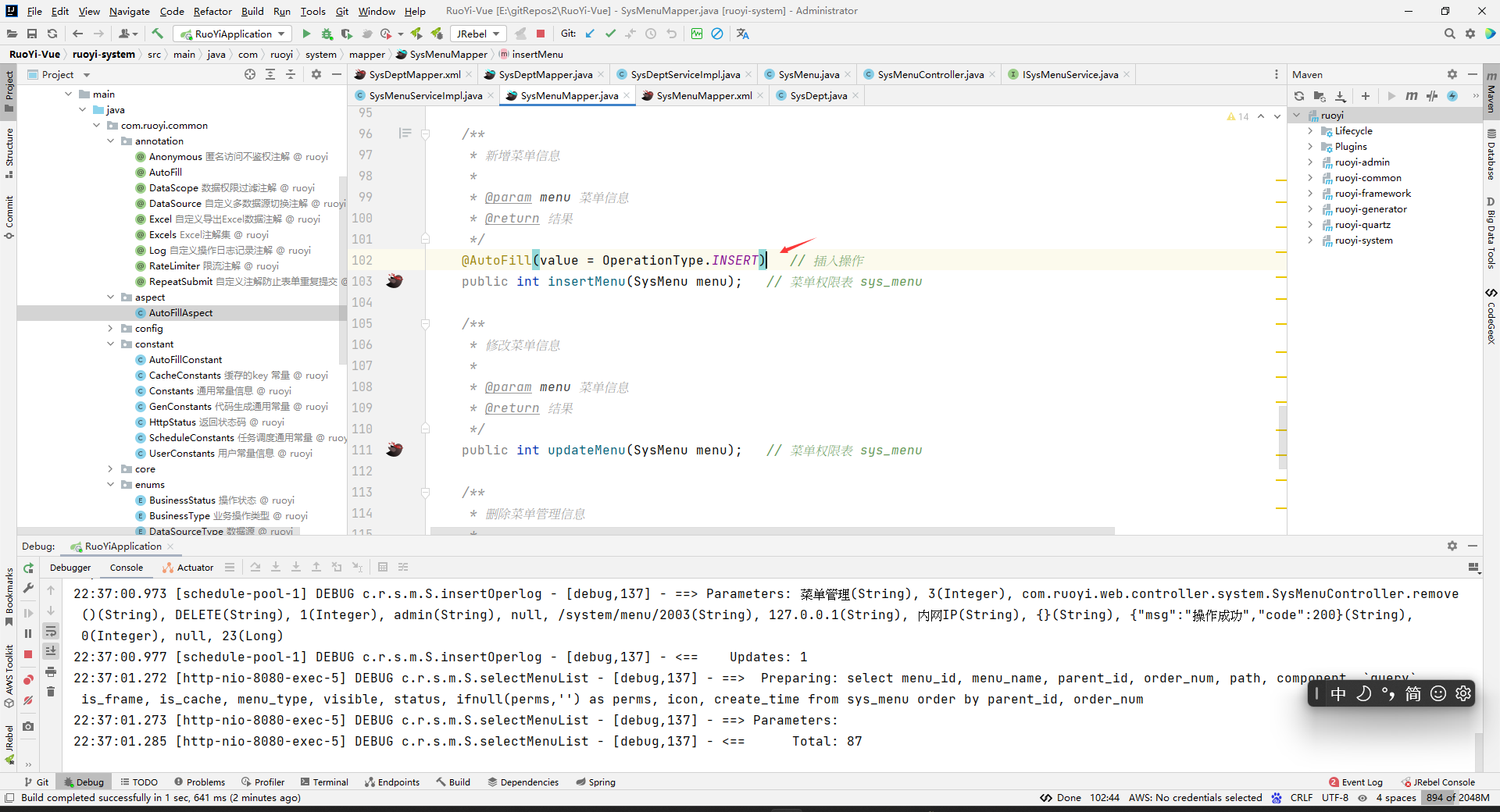This screenshot has width=1500, height=812.
Task: Expand the core folder in tree
Action: (x=110, y=469)
